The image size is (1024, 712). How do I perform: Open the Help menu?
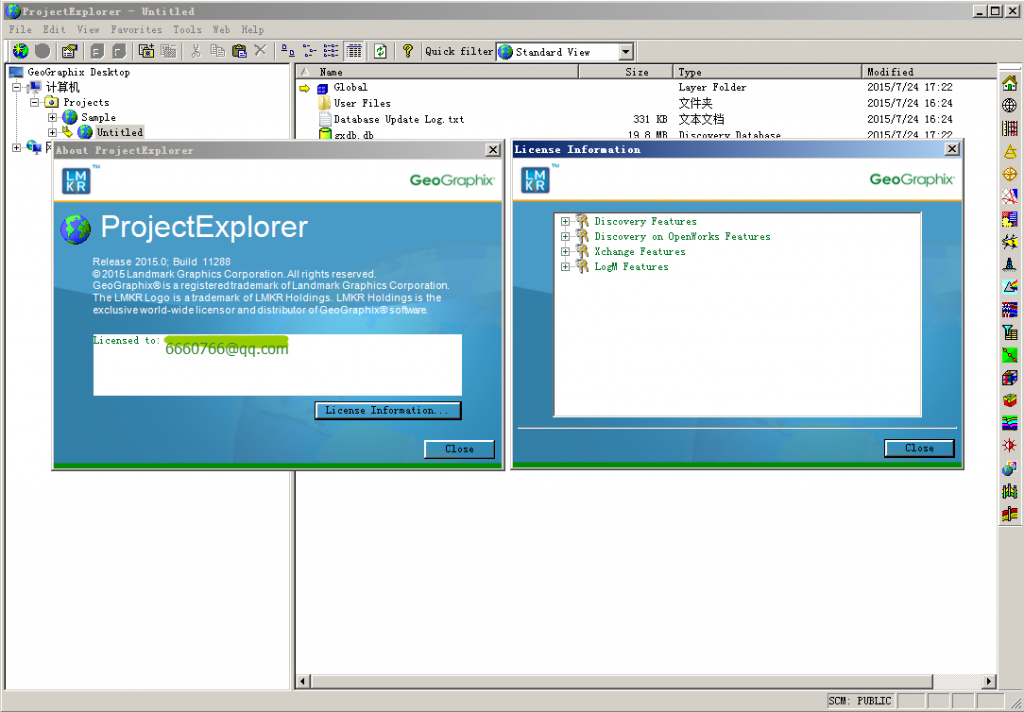pos(253,29)
